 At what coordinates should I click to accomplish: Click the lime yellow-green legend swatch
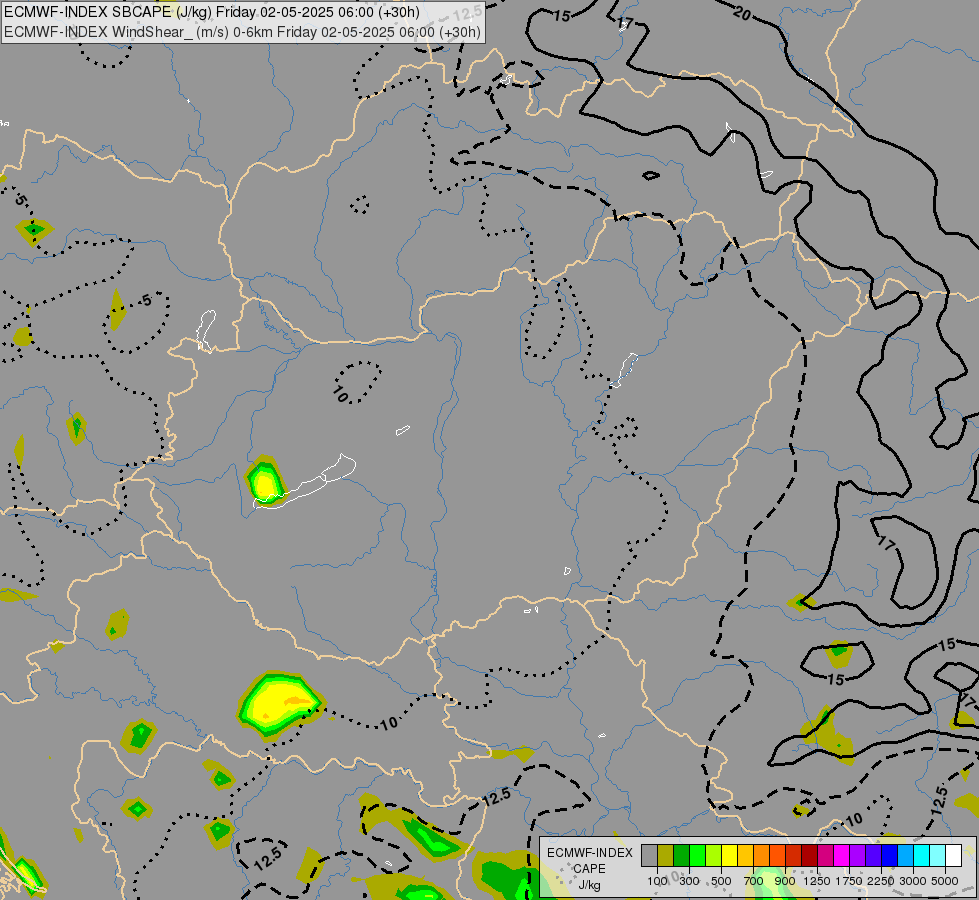pyautogui.click(x=714, y=855)
